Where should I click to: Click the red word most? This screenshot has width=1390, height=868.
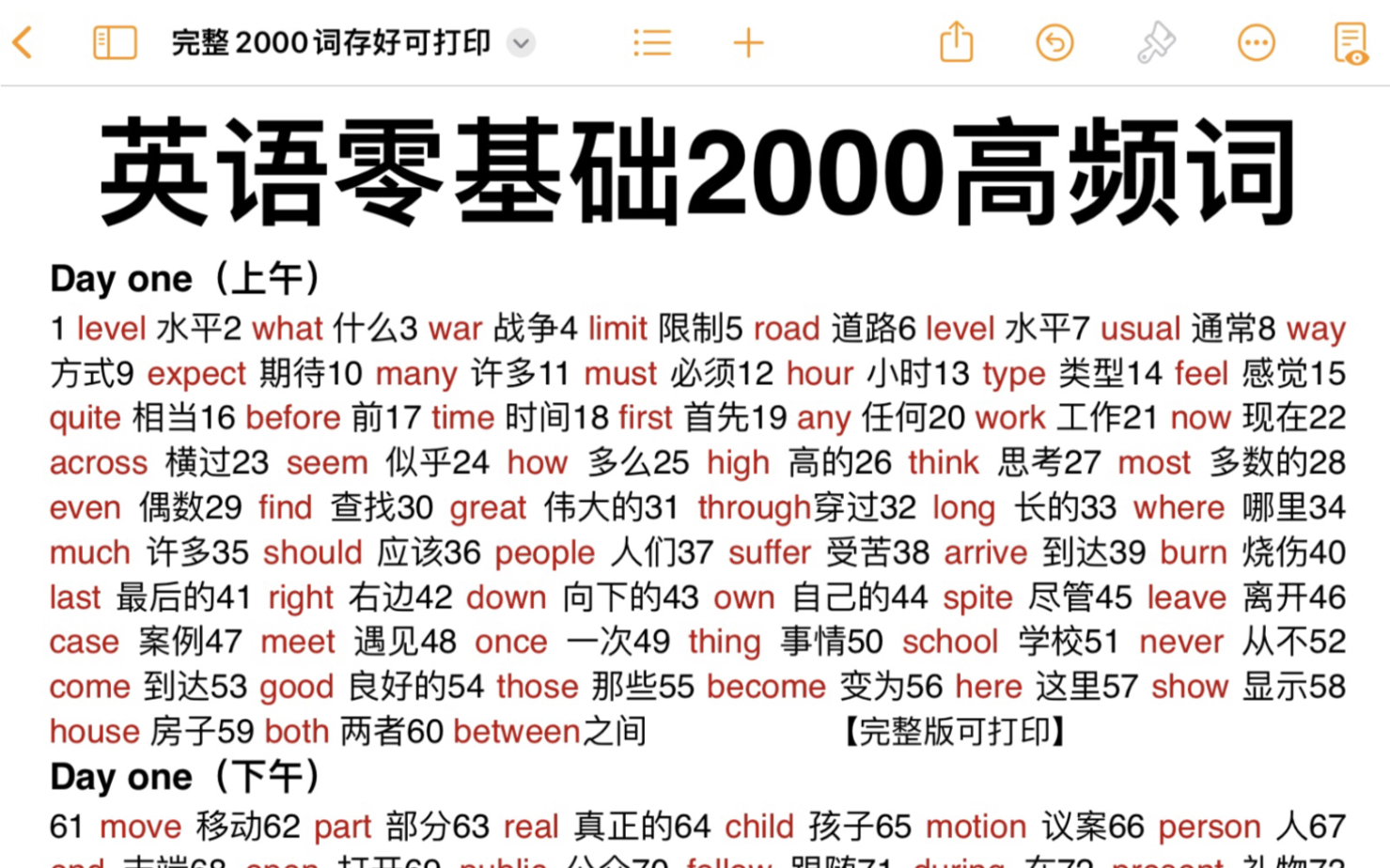[x=1154, y=463]
